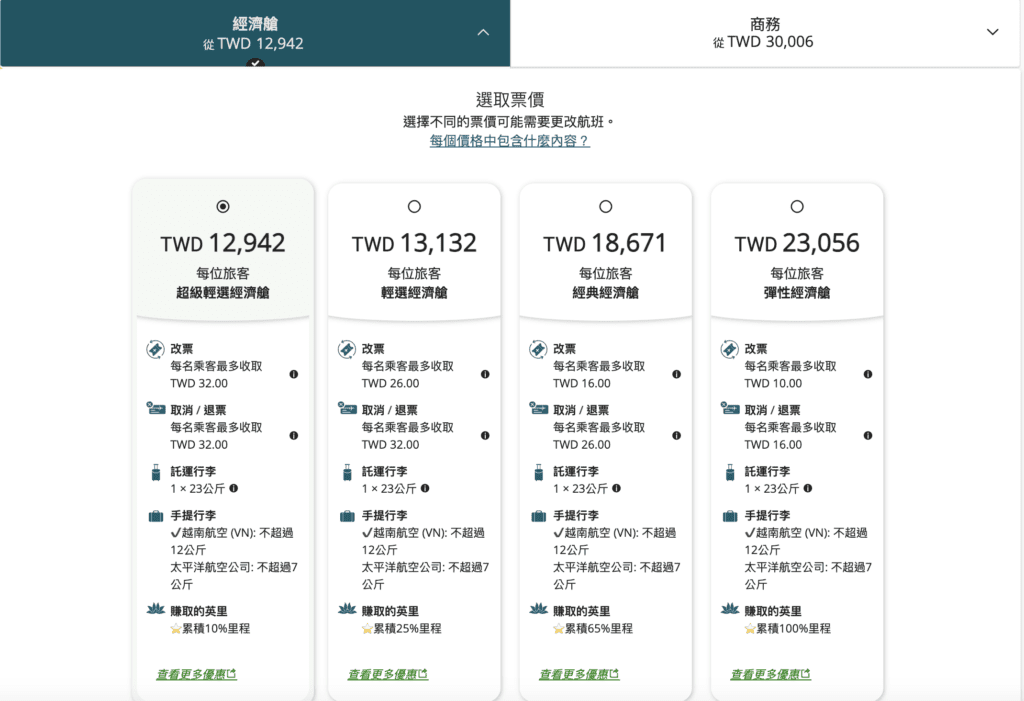Screen dimensions: 1024x701
Task: Select the TWD 13,132 輕選經濟艙 radio button
Action: point(414,206)
